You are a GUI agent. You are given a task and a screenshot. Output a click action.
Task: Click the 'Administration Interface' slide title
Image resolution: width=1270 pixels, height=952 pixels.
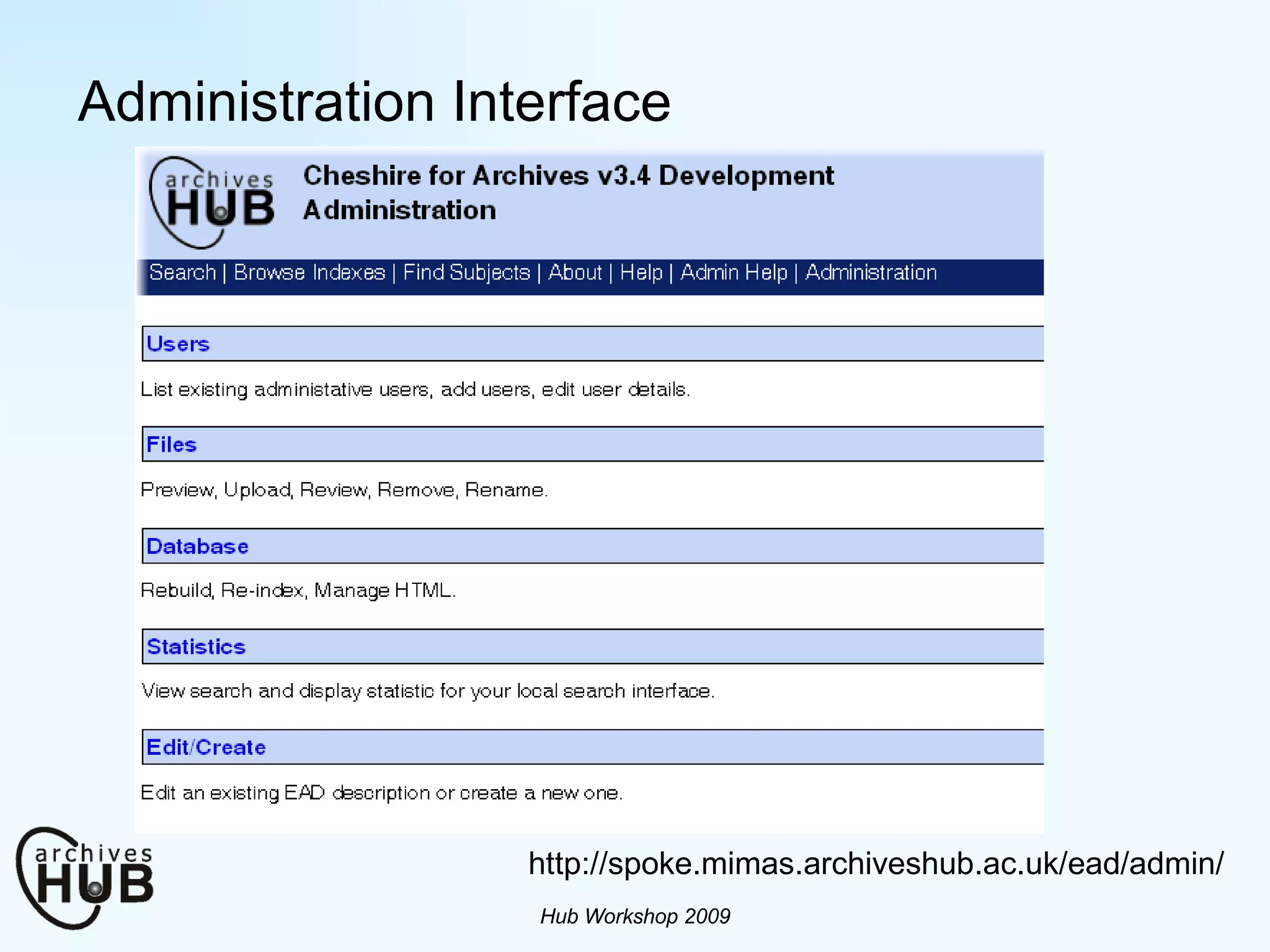click(375, 102)
